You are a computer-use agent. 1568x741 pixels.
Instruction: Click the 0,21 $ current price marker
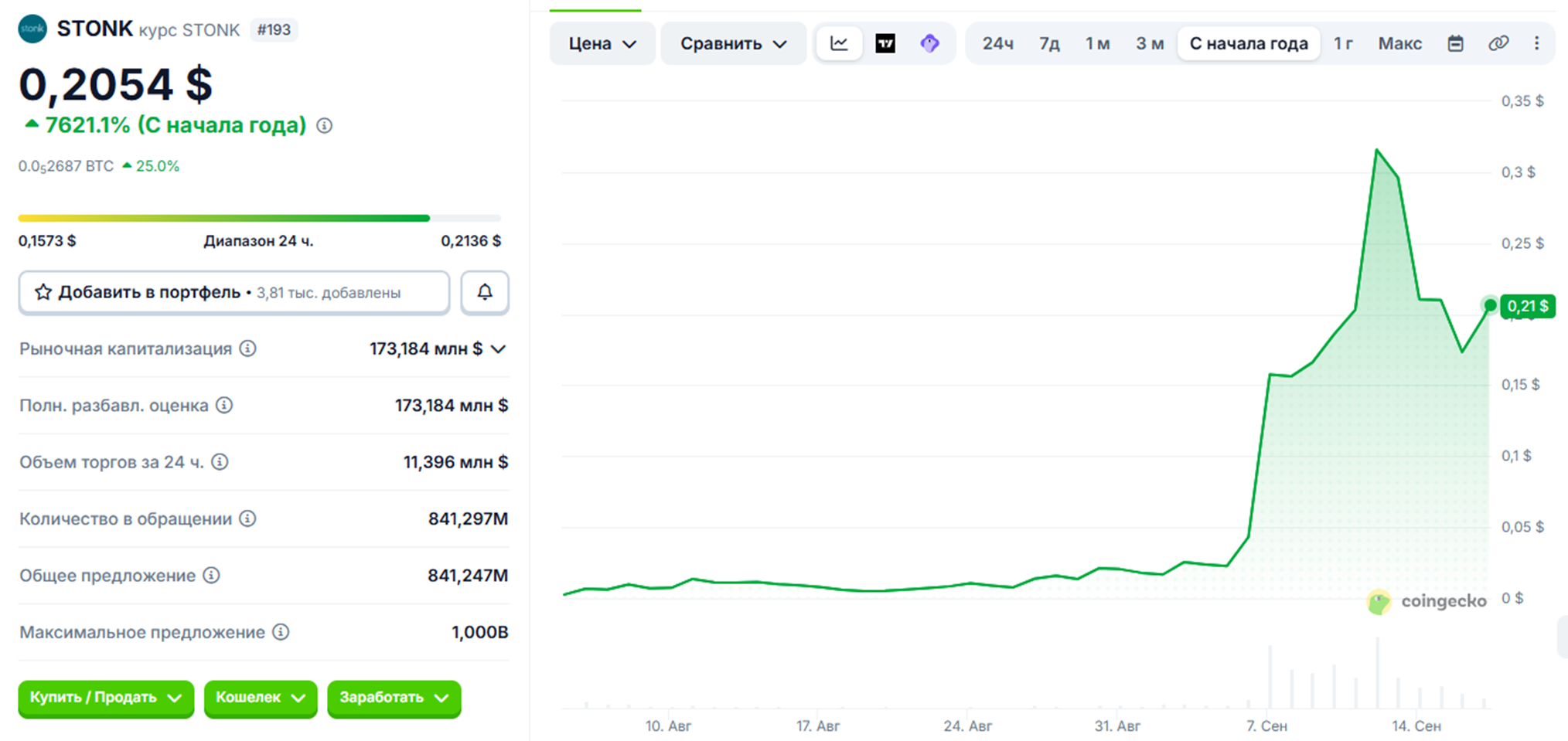click(x=1528, y=306)
